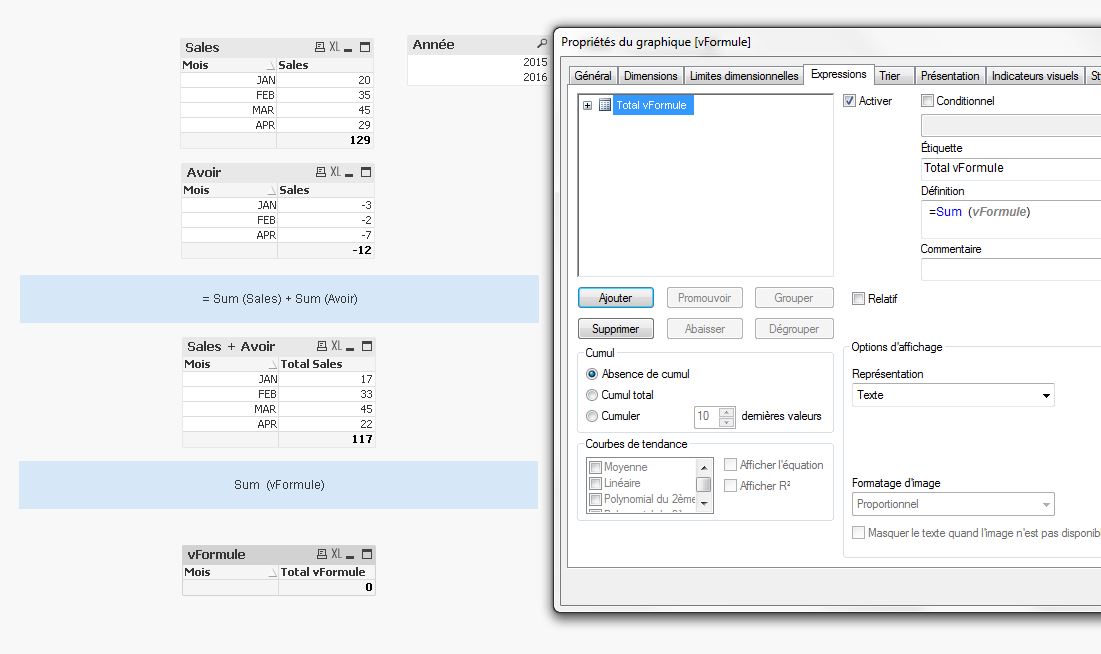Screen dimensions: 1101x654
Task: Switch to the Présentation tab
Action: point(949,76)
